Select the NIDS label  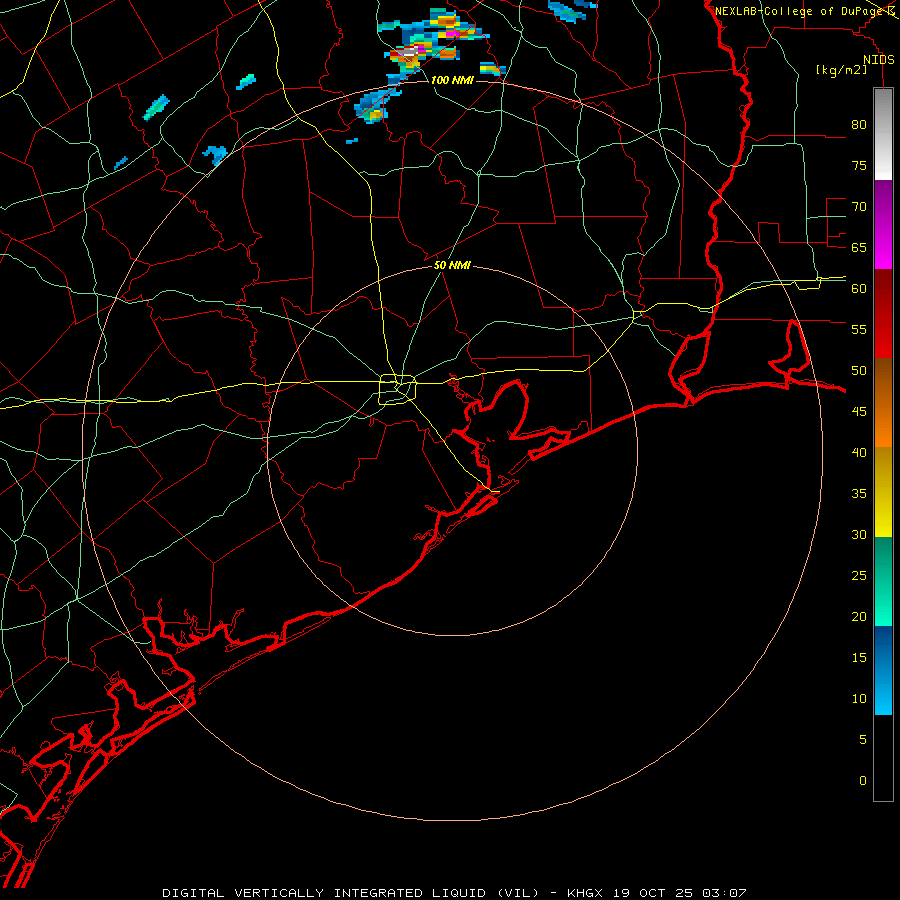[878, 60]
